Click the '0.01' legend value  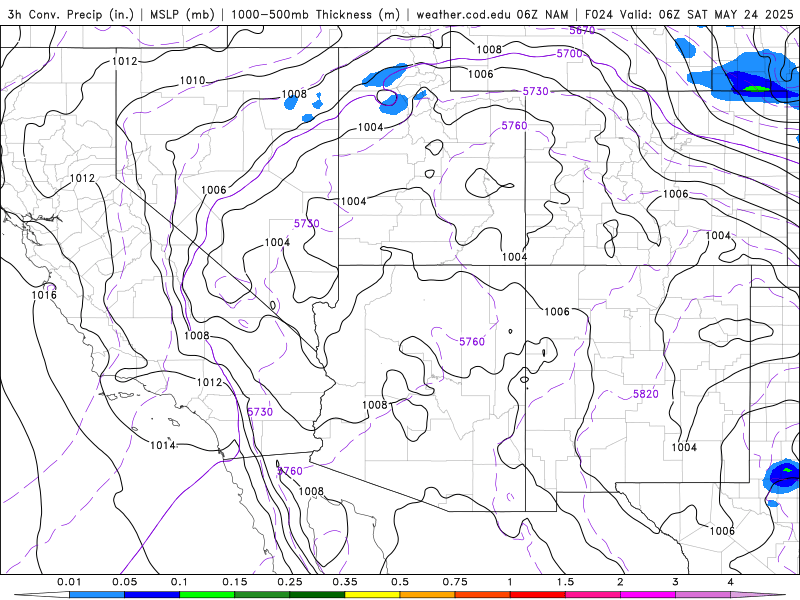tap(69, 582)
